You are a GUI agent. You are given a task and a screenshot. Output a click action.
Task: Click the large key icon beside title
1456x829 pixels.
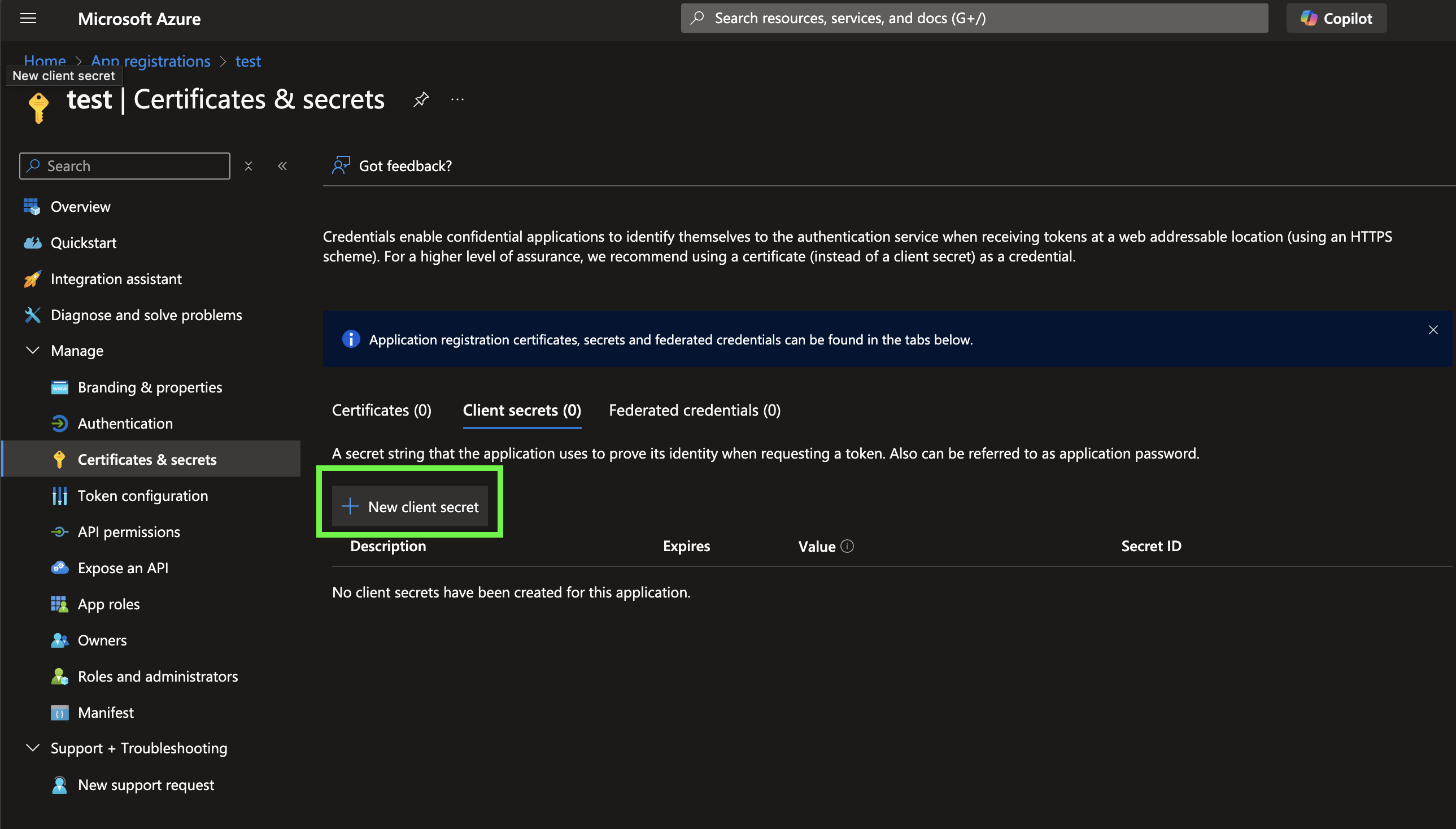39,108
